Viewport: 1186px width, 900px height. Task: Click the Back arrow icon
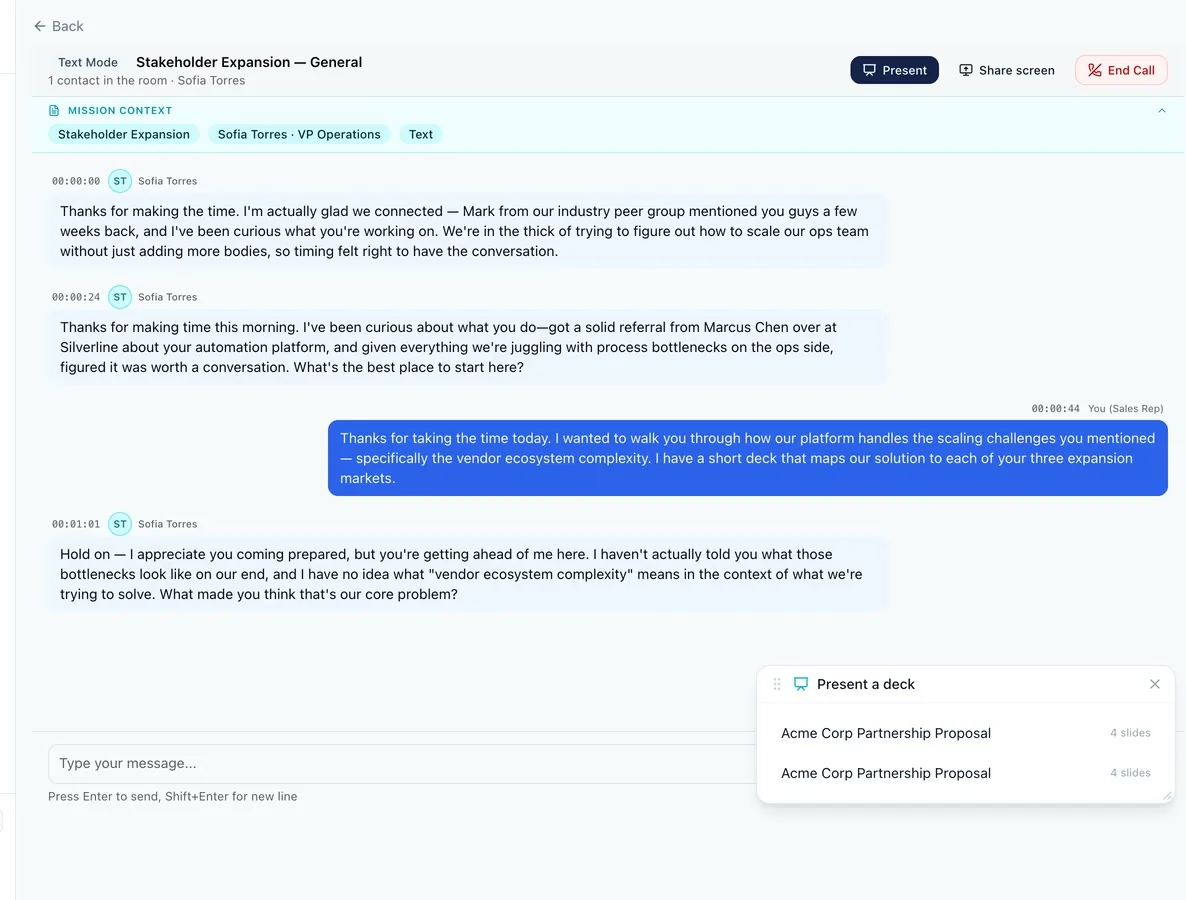coord(39,26)
